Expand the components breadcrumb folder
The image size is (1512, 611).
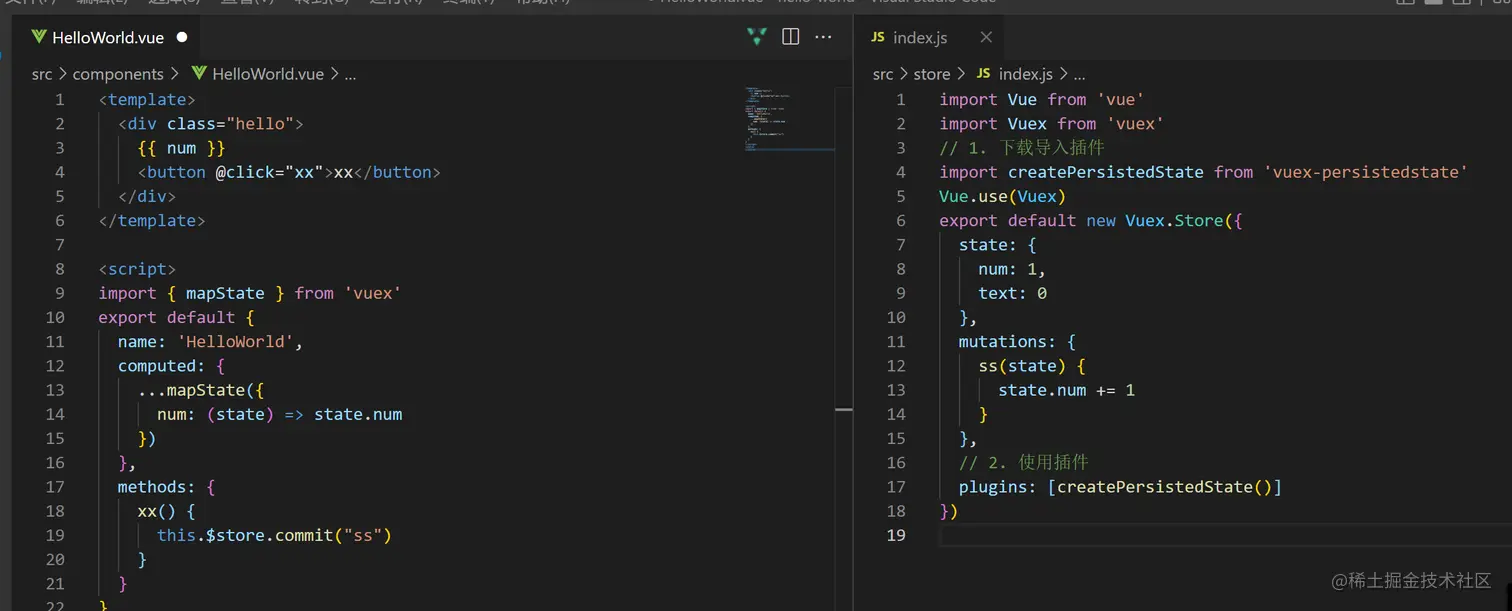[x=118, y=74]
